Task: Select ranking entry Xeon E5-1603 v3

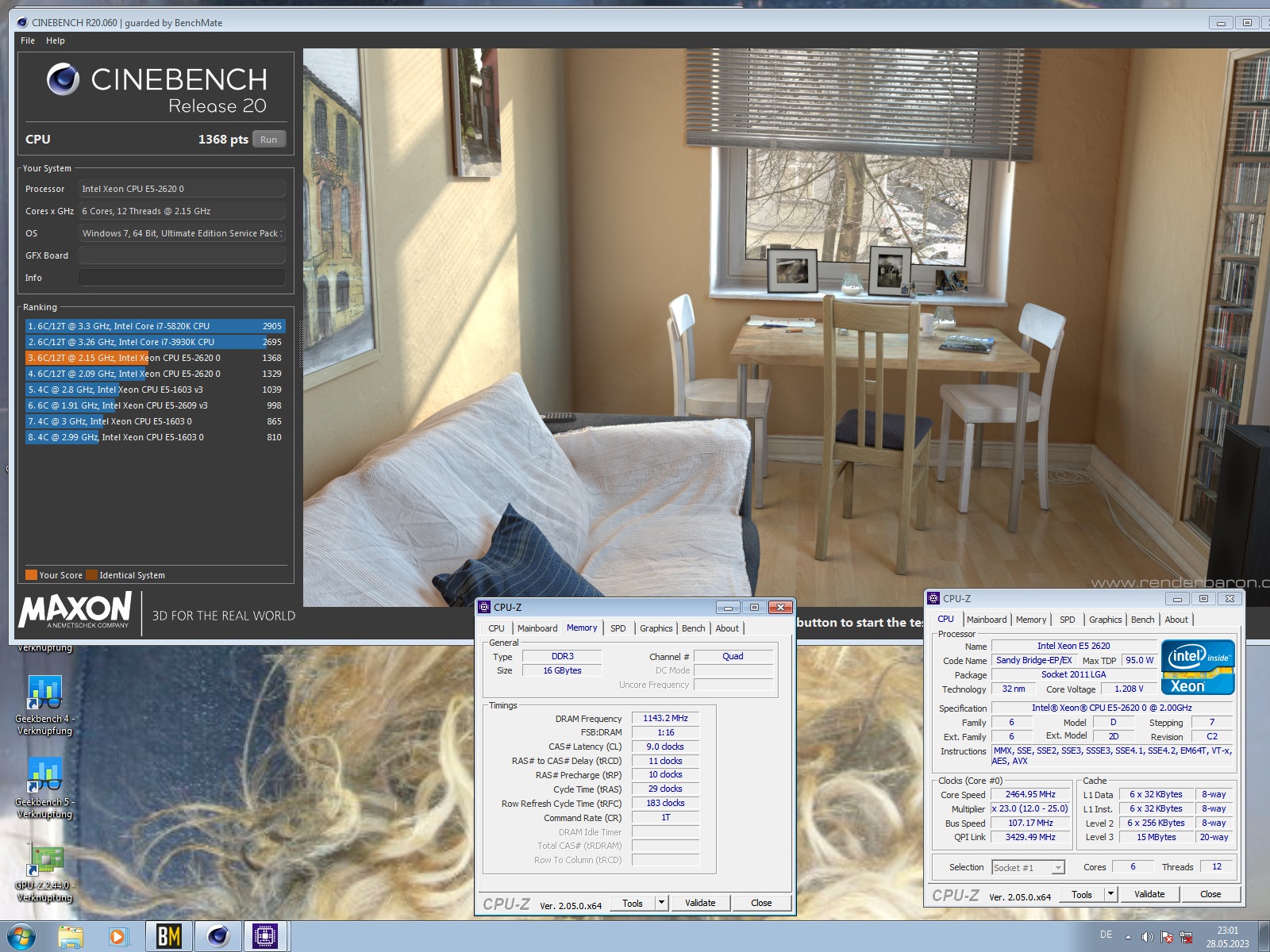Action: pos(155,390)
